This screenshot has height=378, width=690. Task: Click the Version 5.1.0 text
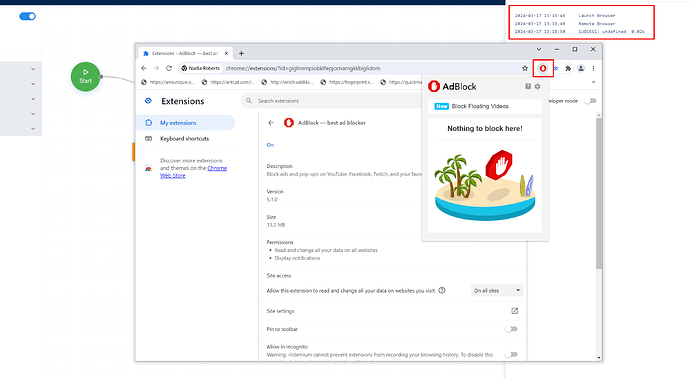coord(275,195)
